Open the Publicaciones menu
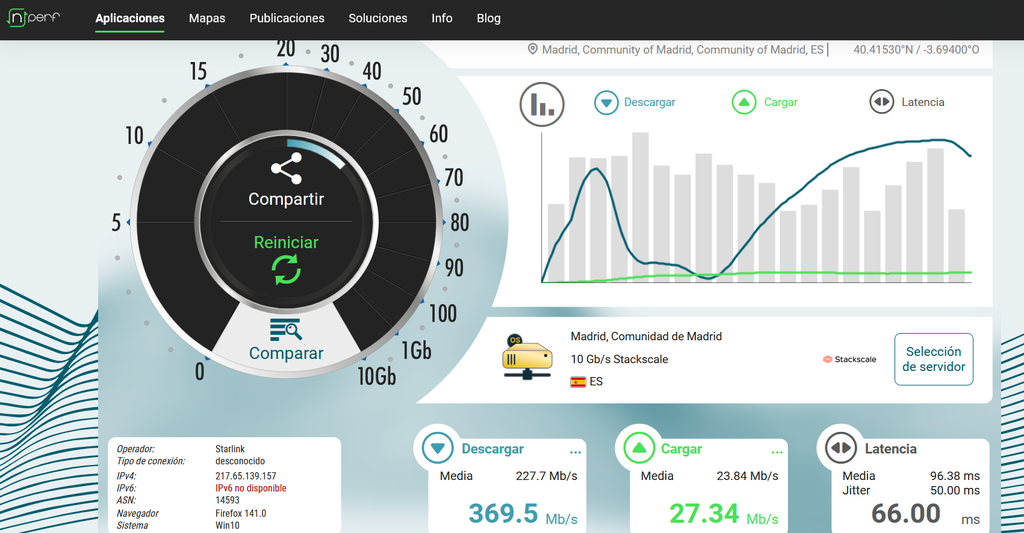This screenshot has height=533, width=1024. (x=287, y=18)
